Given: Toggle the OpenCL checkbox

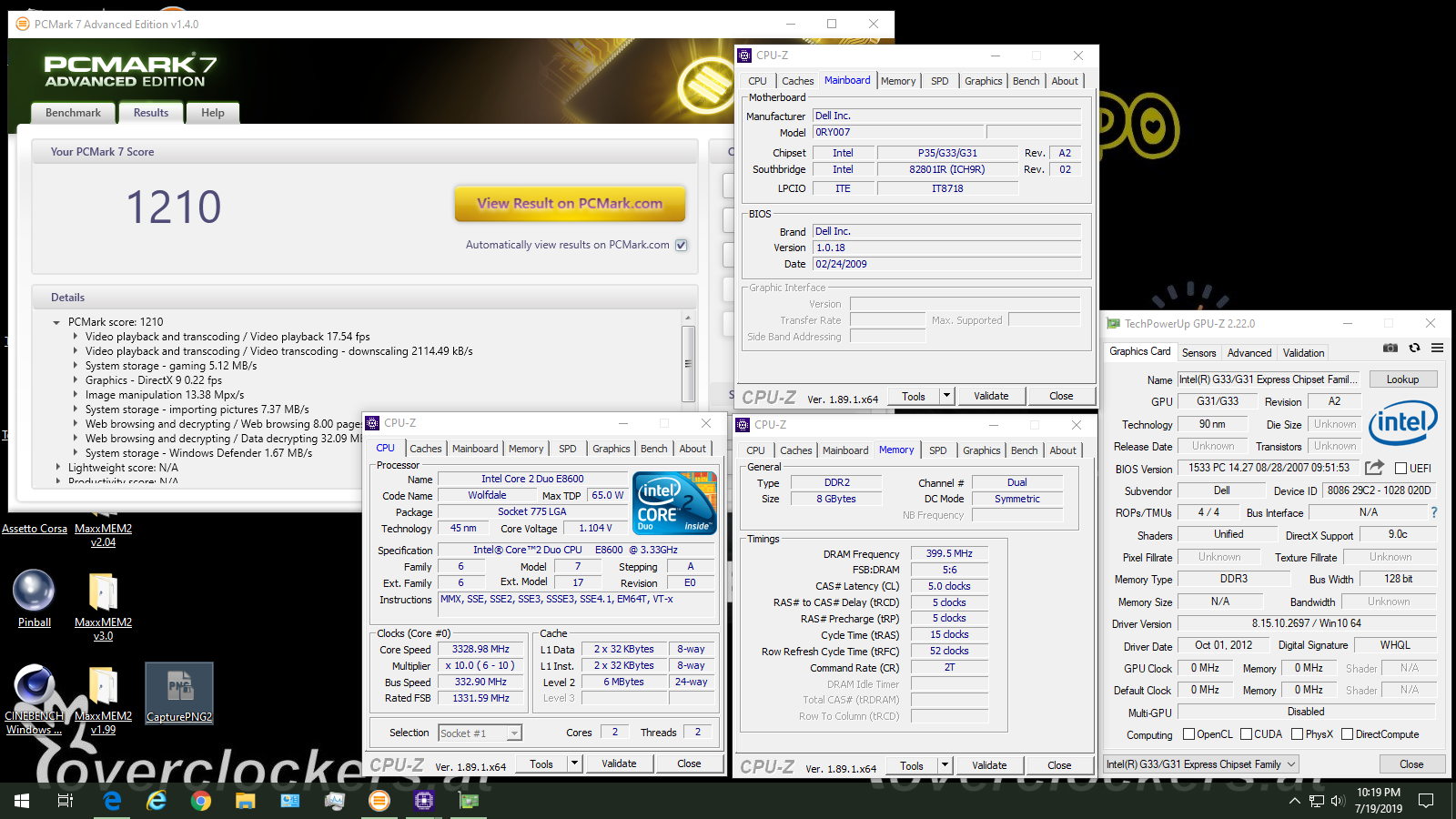Looking at the screenshot, I should tap(1188, 734).
